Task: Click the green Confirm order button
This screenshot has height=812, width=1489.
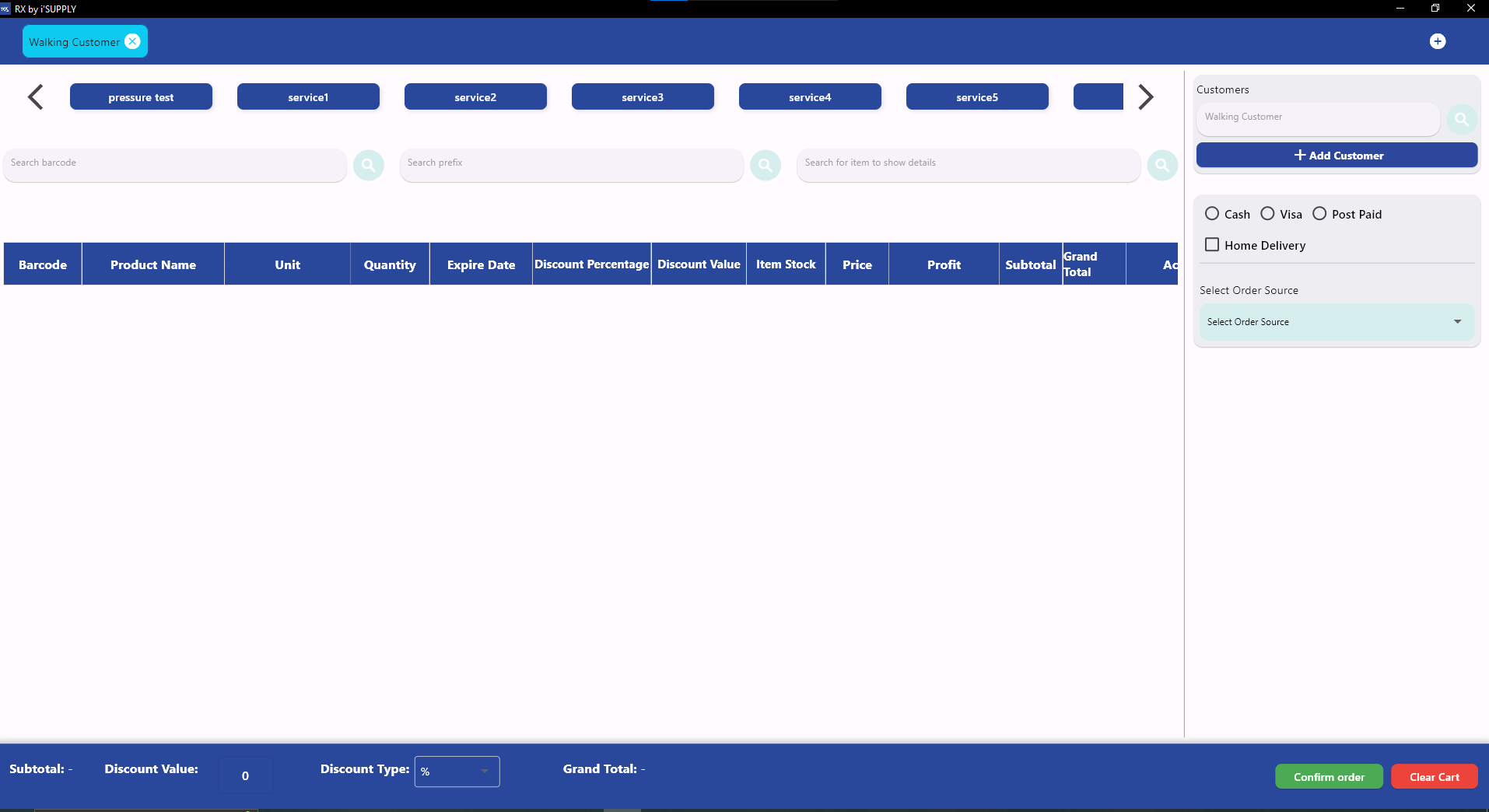Action: 1329,776
